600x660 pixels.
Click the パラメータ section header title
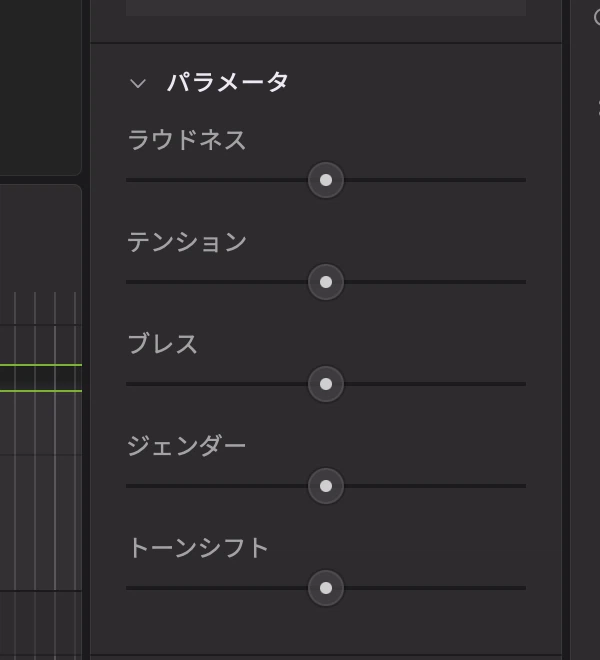(x=227, y=82)
